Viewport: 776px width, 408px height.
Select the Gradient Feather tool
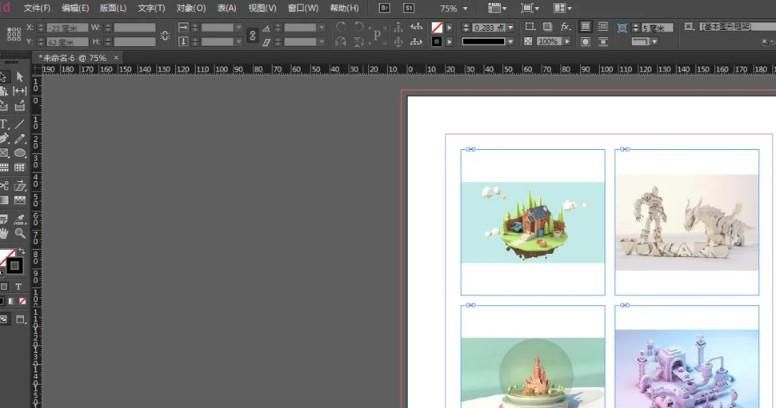pyautogui.click(x=20, y=200)
